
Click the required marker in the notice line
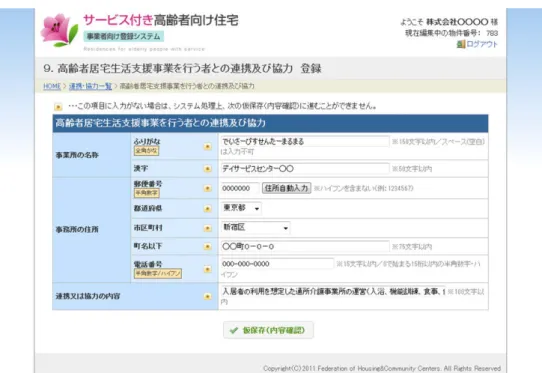58,107
